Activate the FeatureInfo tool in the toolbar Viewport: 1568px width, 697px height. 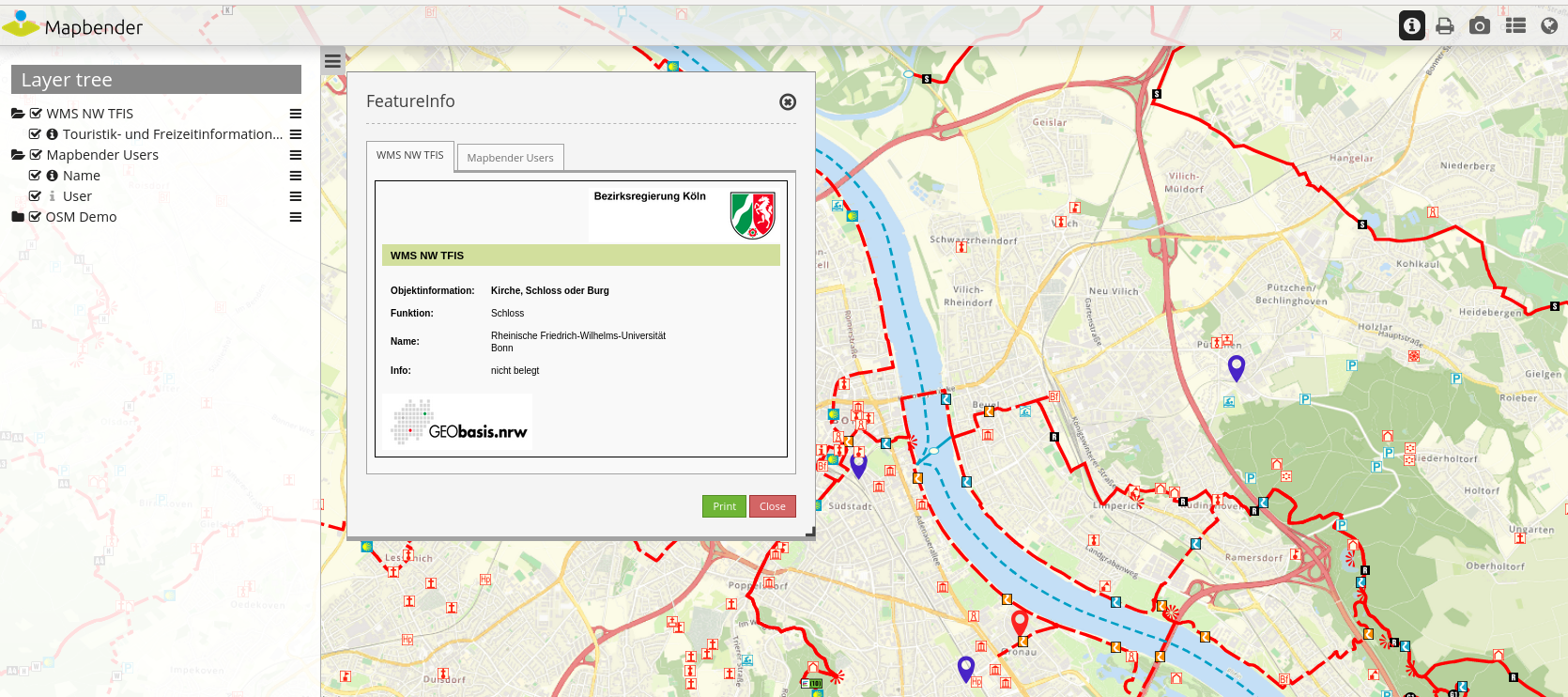click(1412, 25)
